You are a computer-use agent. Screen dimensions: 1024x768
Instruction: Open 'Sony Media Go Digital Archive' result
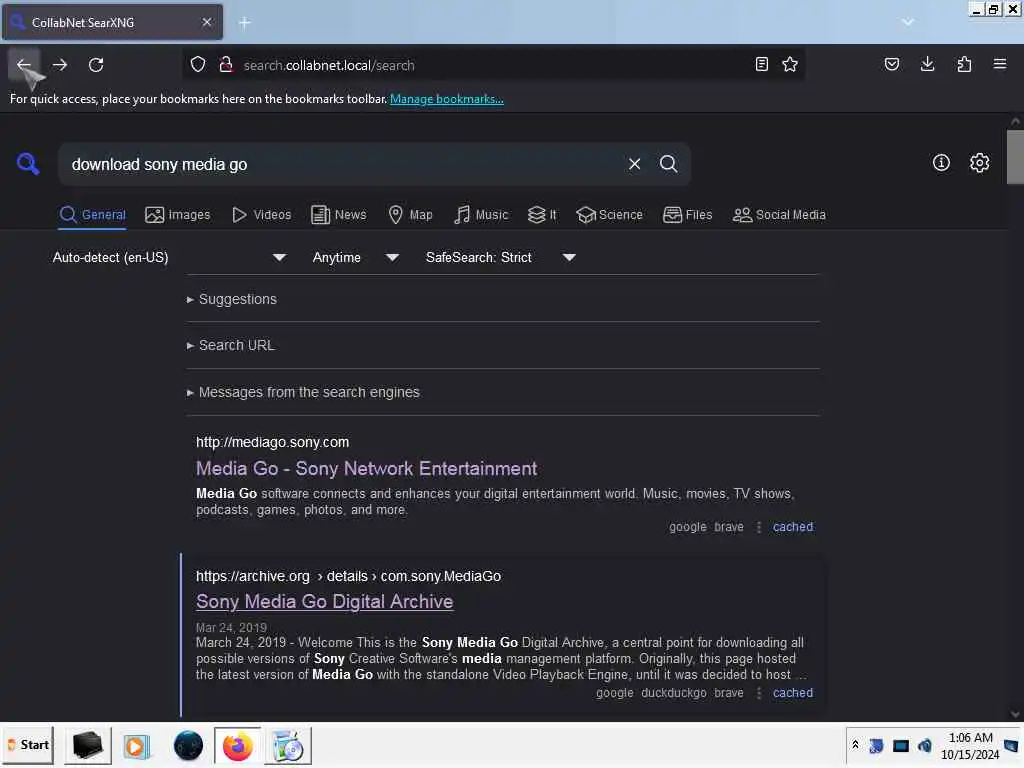pos(325,601)
